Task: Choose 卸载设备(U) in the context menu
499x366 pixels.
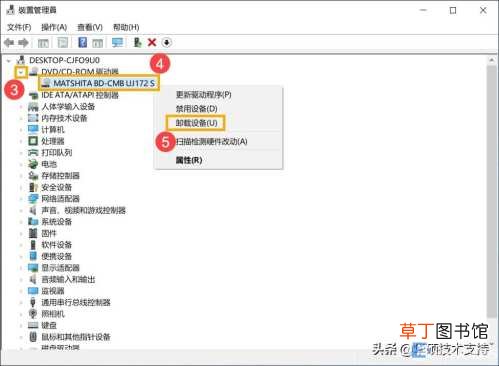Action: tap(196, 123)
